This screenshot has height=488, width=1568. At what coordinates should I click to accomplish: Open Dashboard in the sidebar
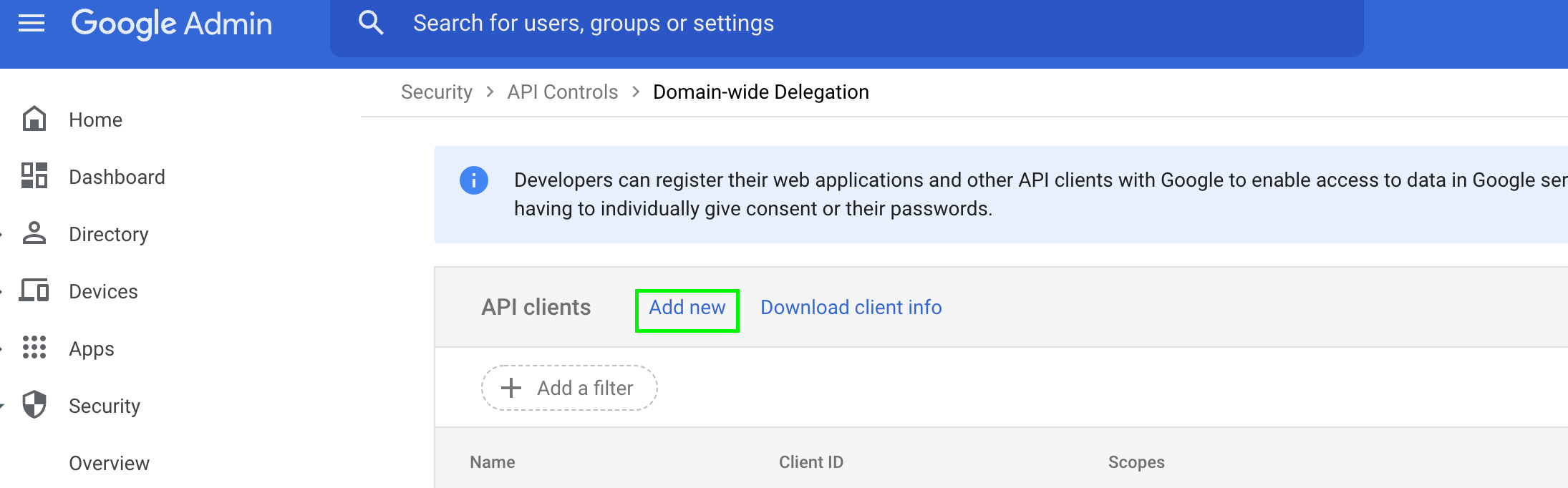point(117,177)
